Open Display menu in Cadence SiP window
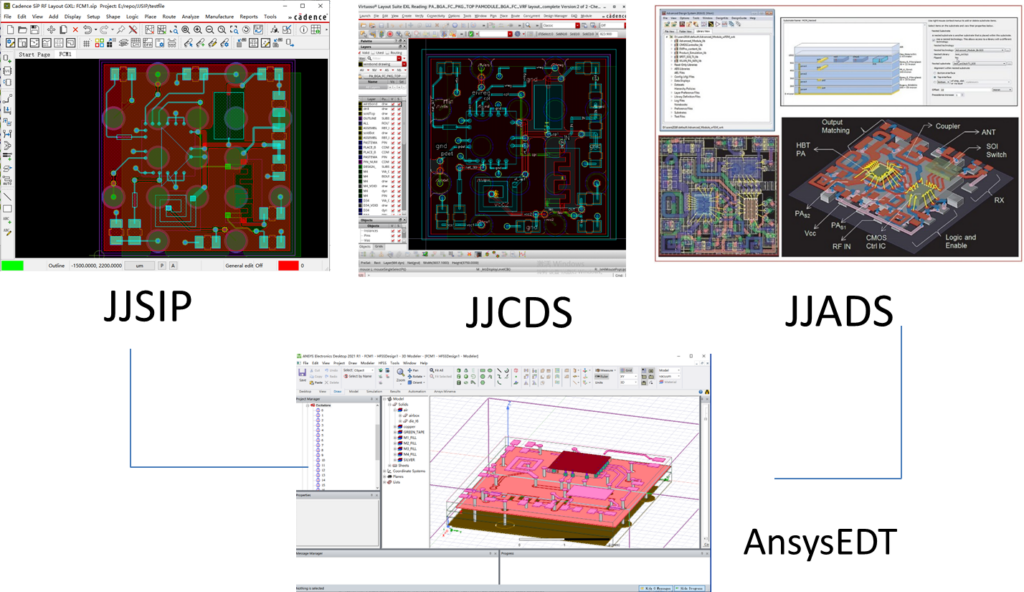1024x592 pixels. (x=72, y=16)
